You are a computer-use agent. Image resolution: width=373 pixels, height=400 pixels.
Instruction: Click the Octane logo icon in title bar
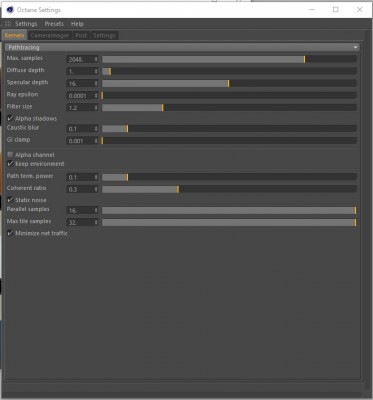point(10,10)
